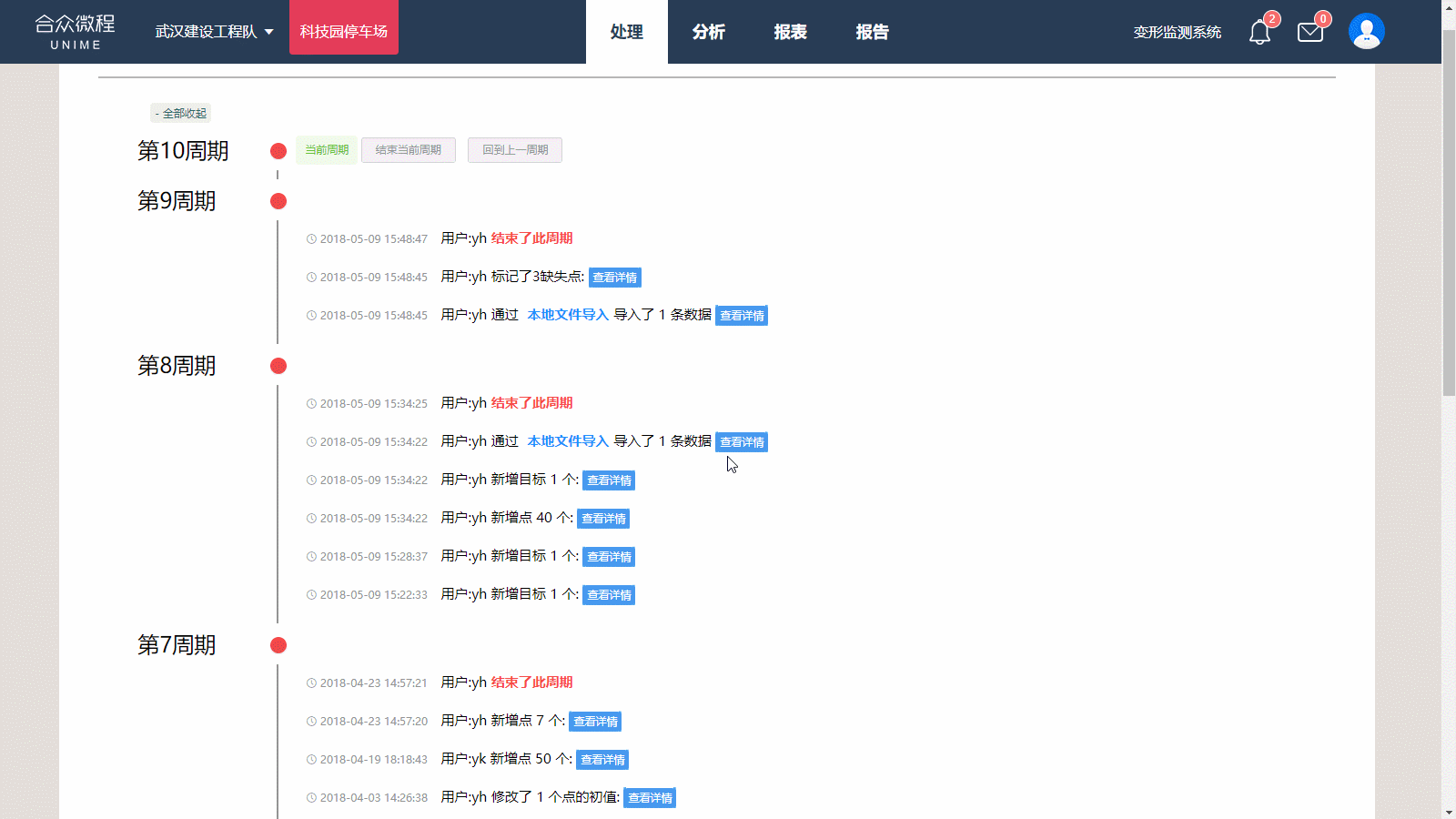
Task: View details of 标记了3缺失点 entry
Action: [x=615, y=278]
